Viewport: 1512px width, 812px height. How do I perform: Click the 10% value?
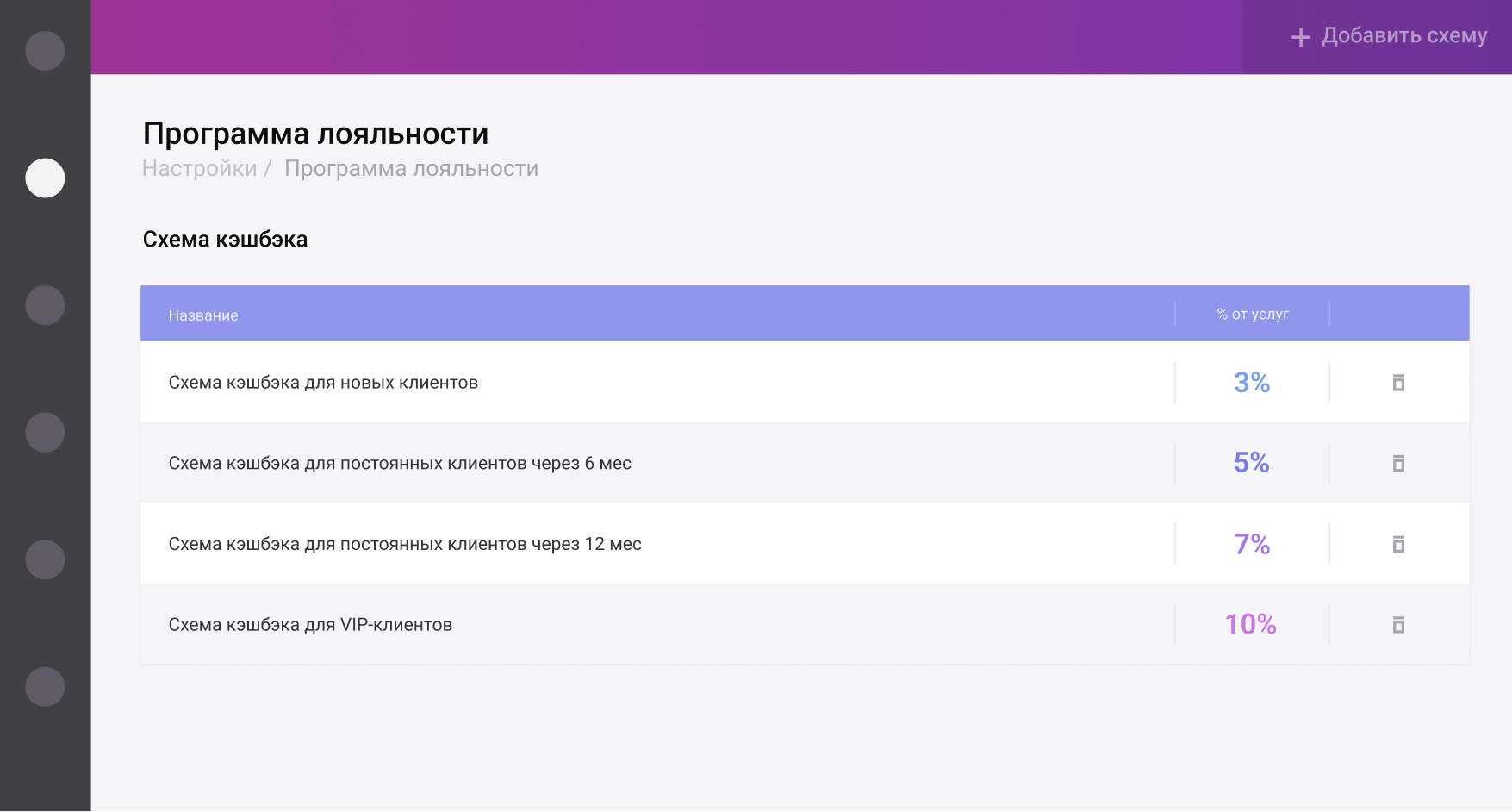tap(1251, 624)
